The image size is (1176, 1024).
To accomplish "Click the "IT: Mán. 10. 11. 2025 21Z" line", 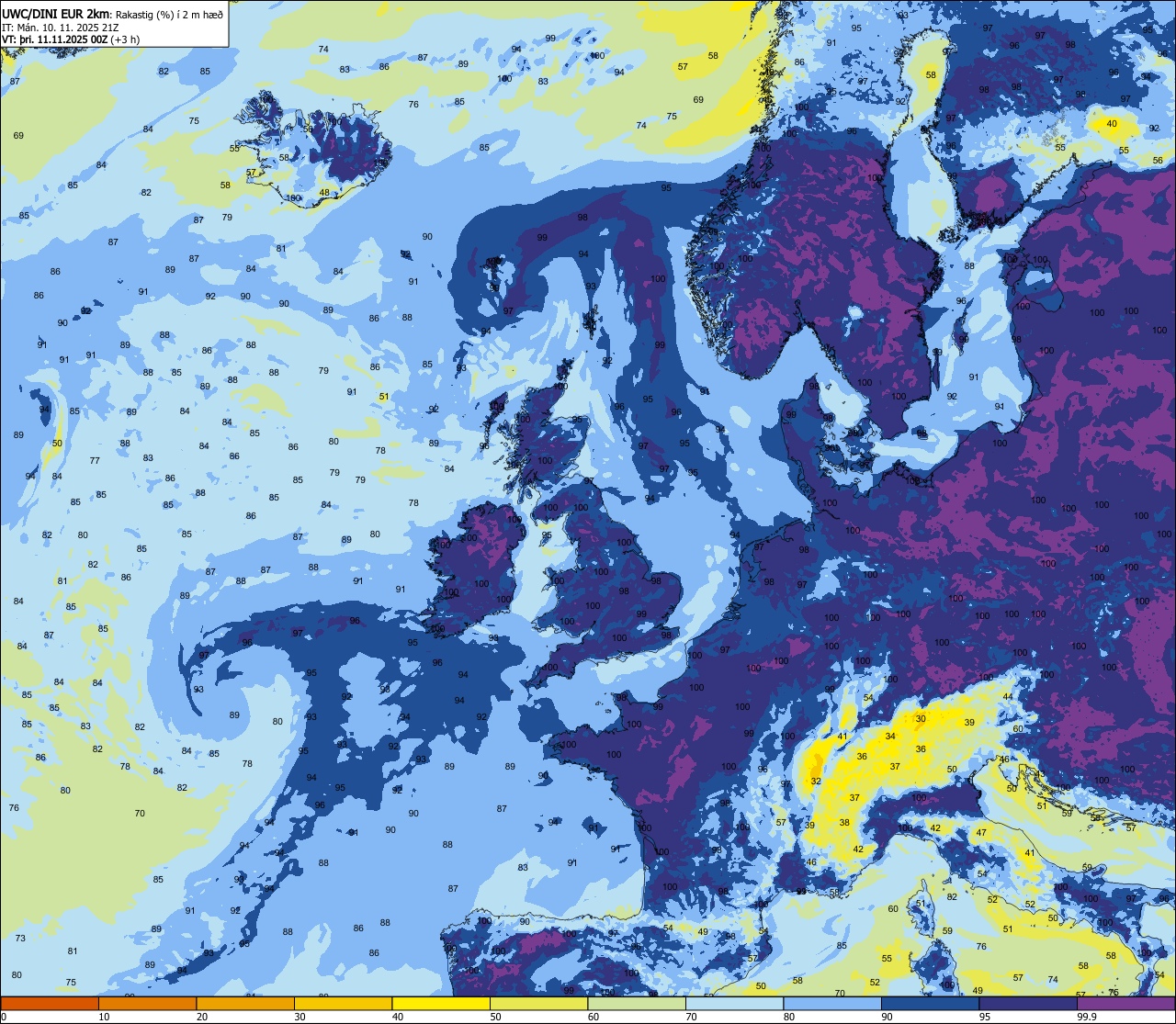I will (60, 27).
